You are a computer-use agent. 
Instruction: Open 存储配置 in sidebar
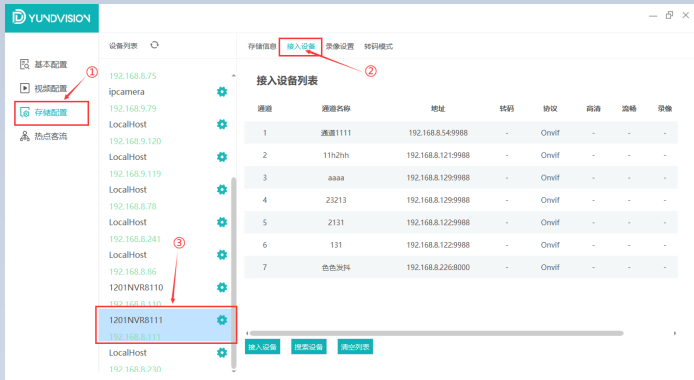coord(44,112)
